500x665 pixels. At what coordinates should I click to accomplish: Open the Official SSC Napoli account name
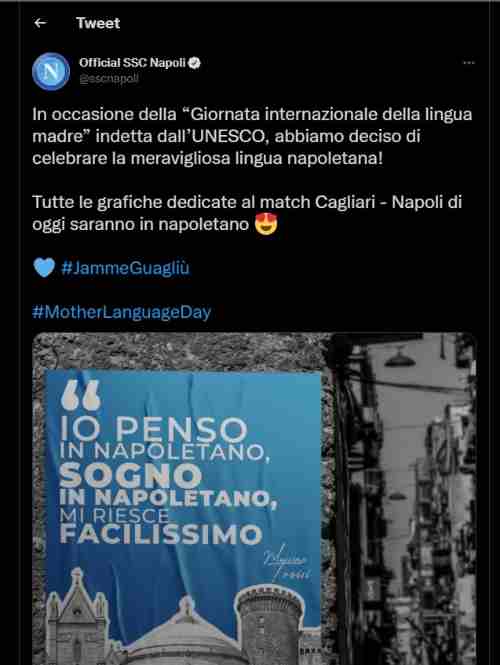pos(132,63)
